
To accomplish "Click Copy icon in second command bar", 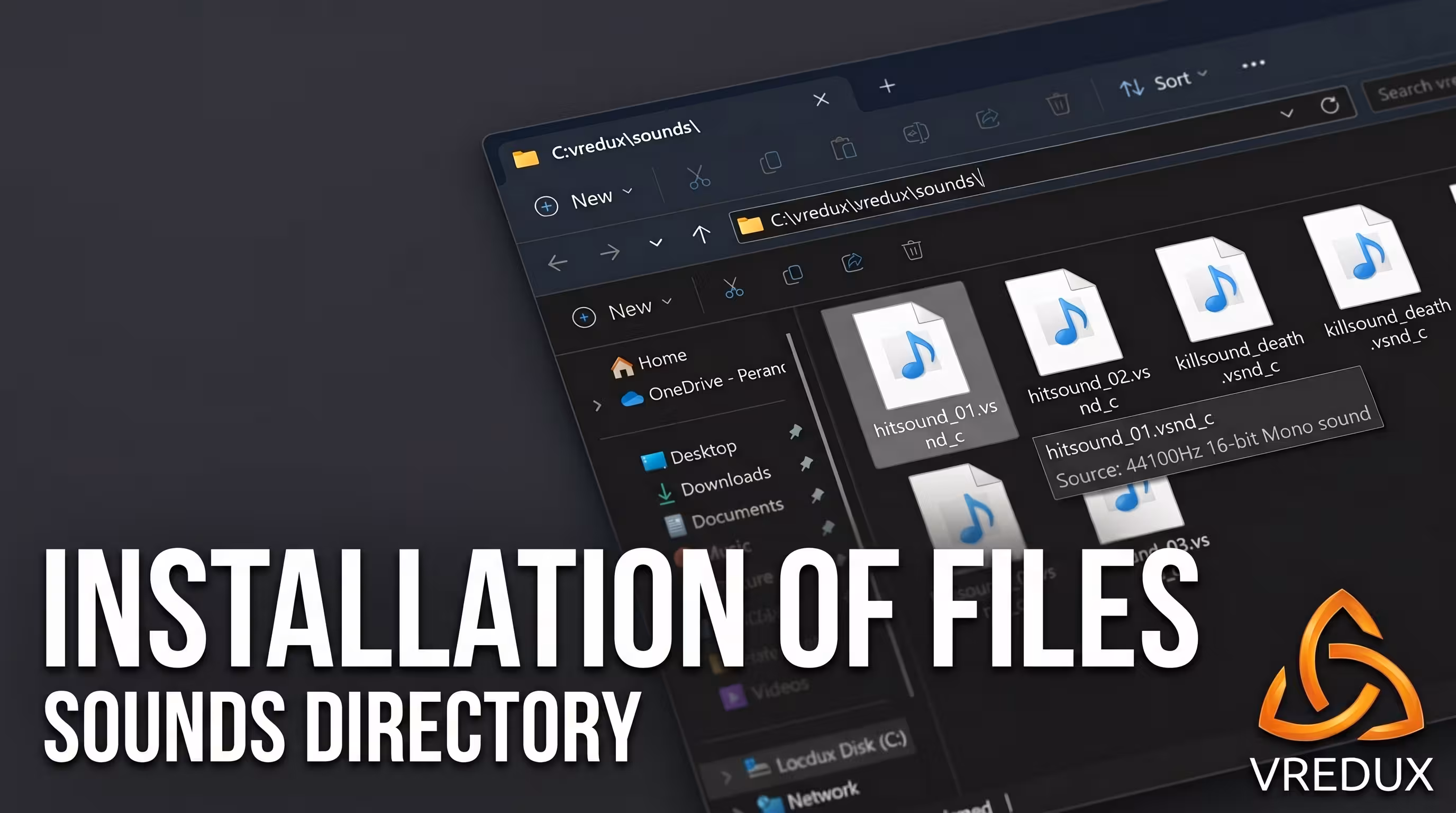I will point(793,275).
